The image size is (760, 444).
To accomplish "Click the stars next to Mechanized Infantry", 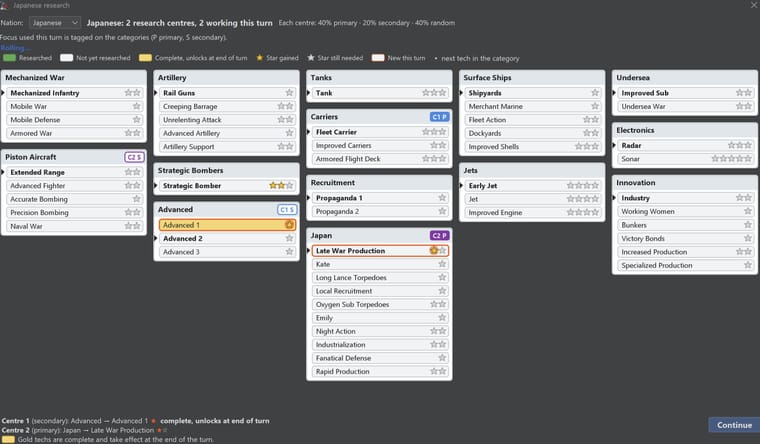I will 132,93.
